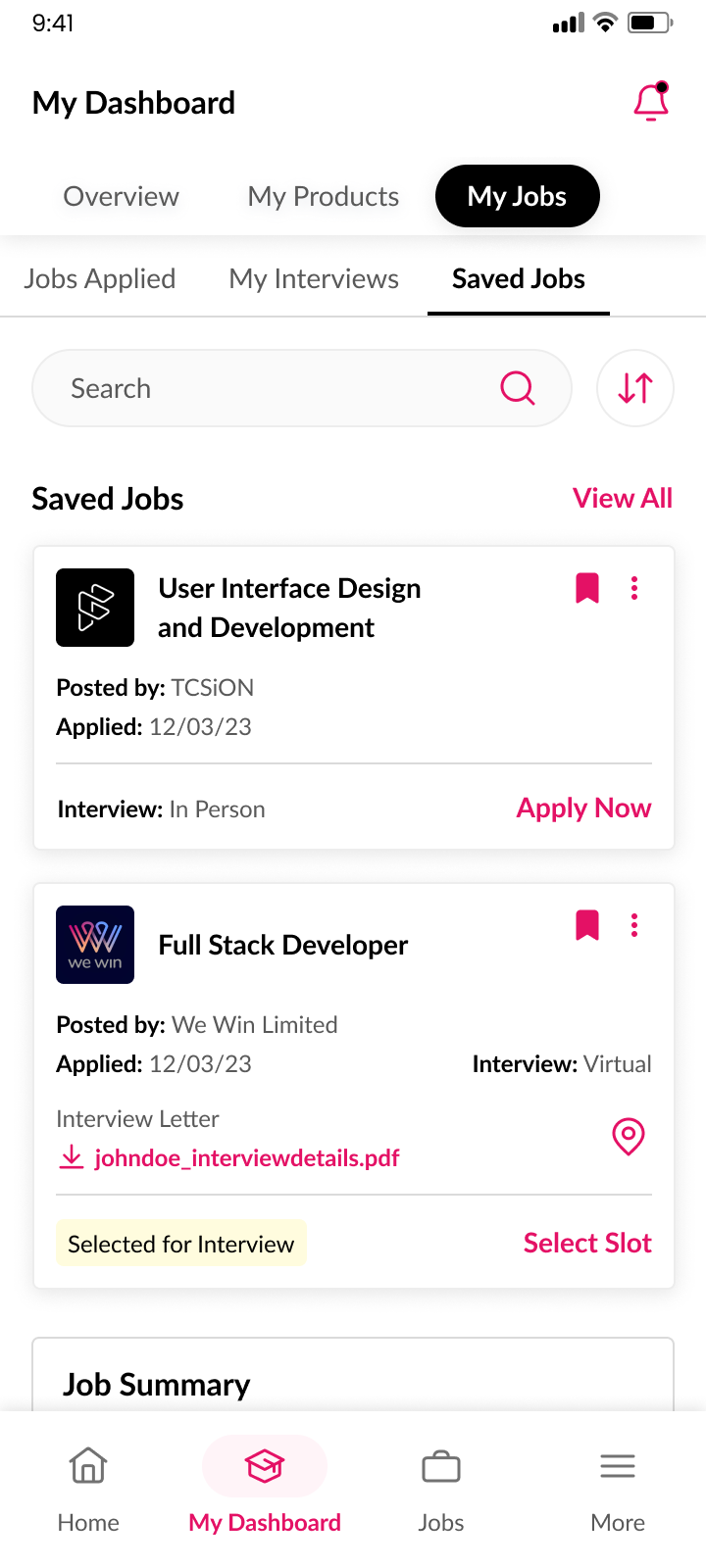
Task: Unsave User Interface Design job bookmark
Action: [587, 588]
